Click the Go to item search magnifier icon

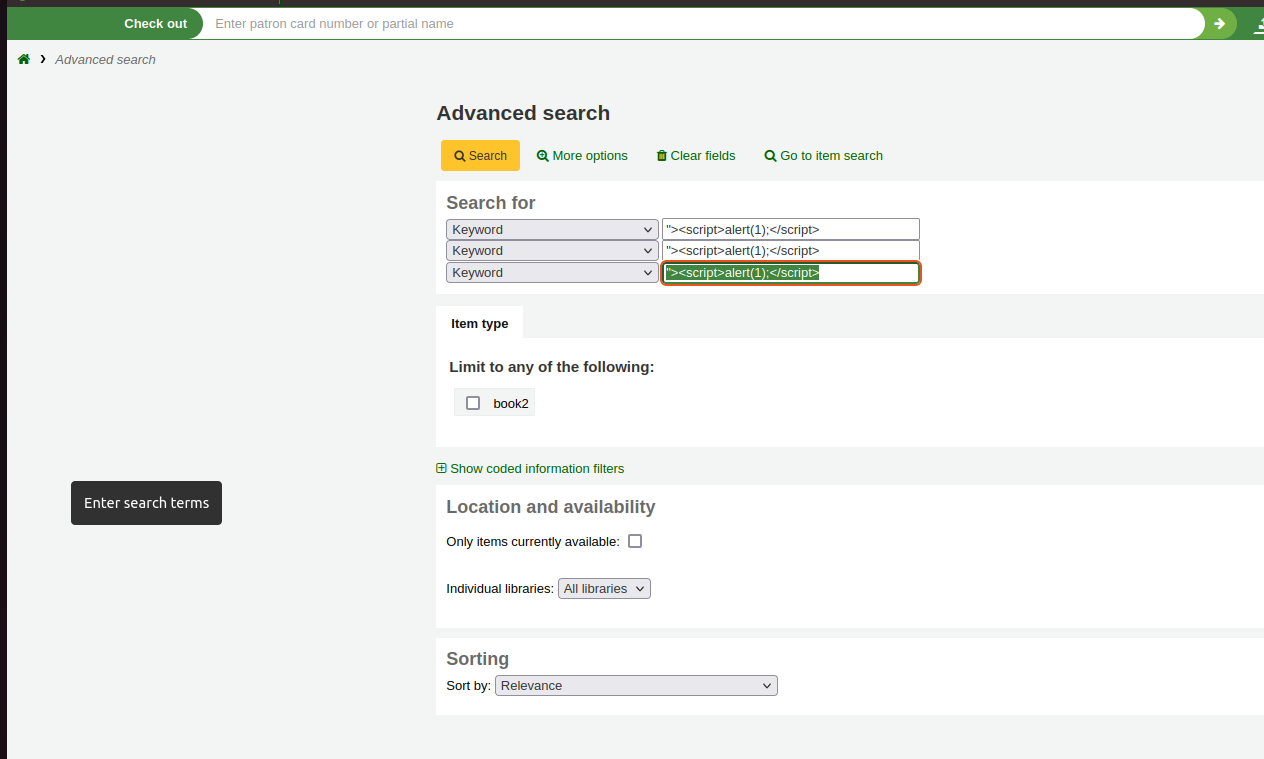pos(770,156)
